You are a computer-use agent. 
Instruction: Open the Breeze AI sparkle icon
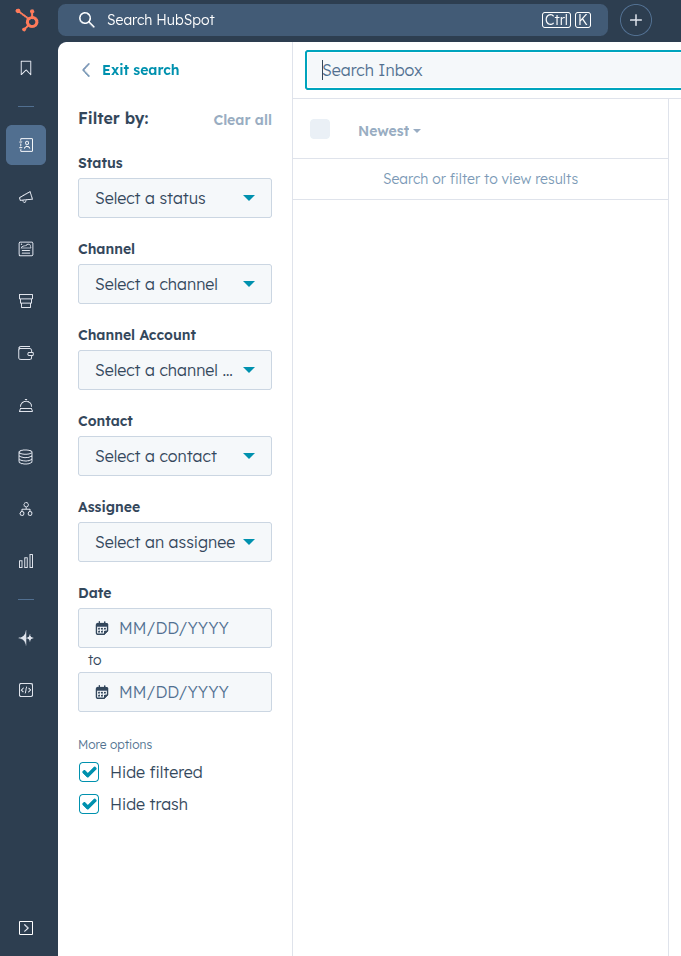click(26, 637)
